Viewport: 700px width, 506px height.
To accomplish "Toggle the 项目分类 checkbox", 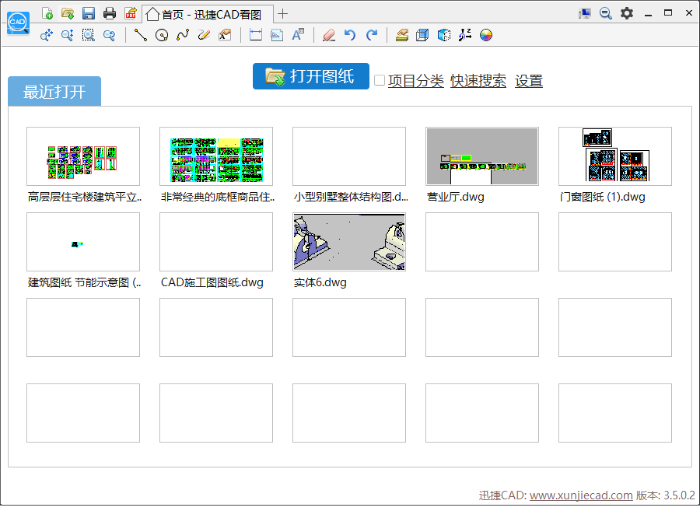I will point(379,81).
